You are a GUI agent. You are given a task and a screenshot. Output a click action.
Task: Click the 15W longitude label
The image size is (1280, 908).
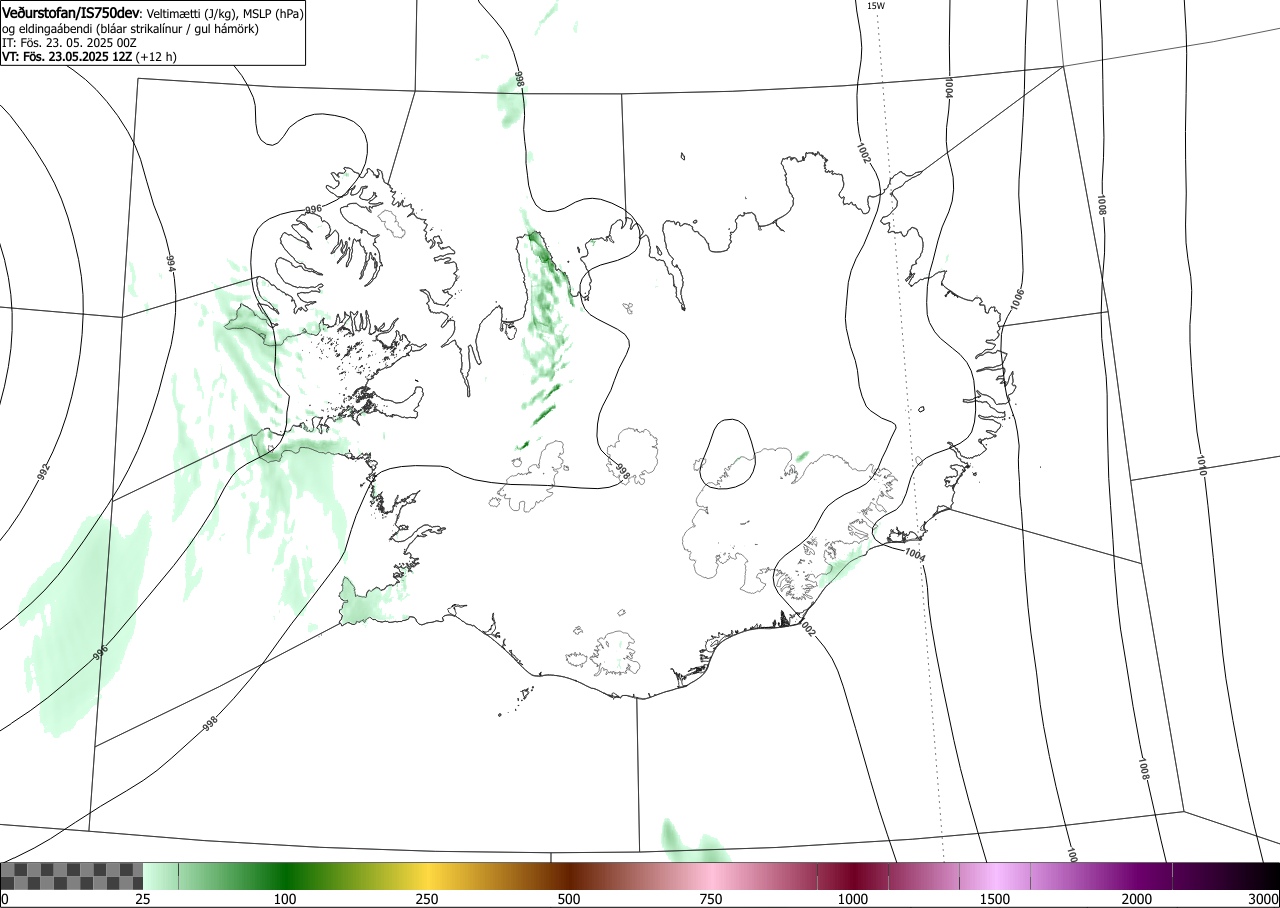(875, 6)
